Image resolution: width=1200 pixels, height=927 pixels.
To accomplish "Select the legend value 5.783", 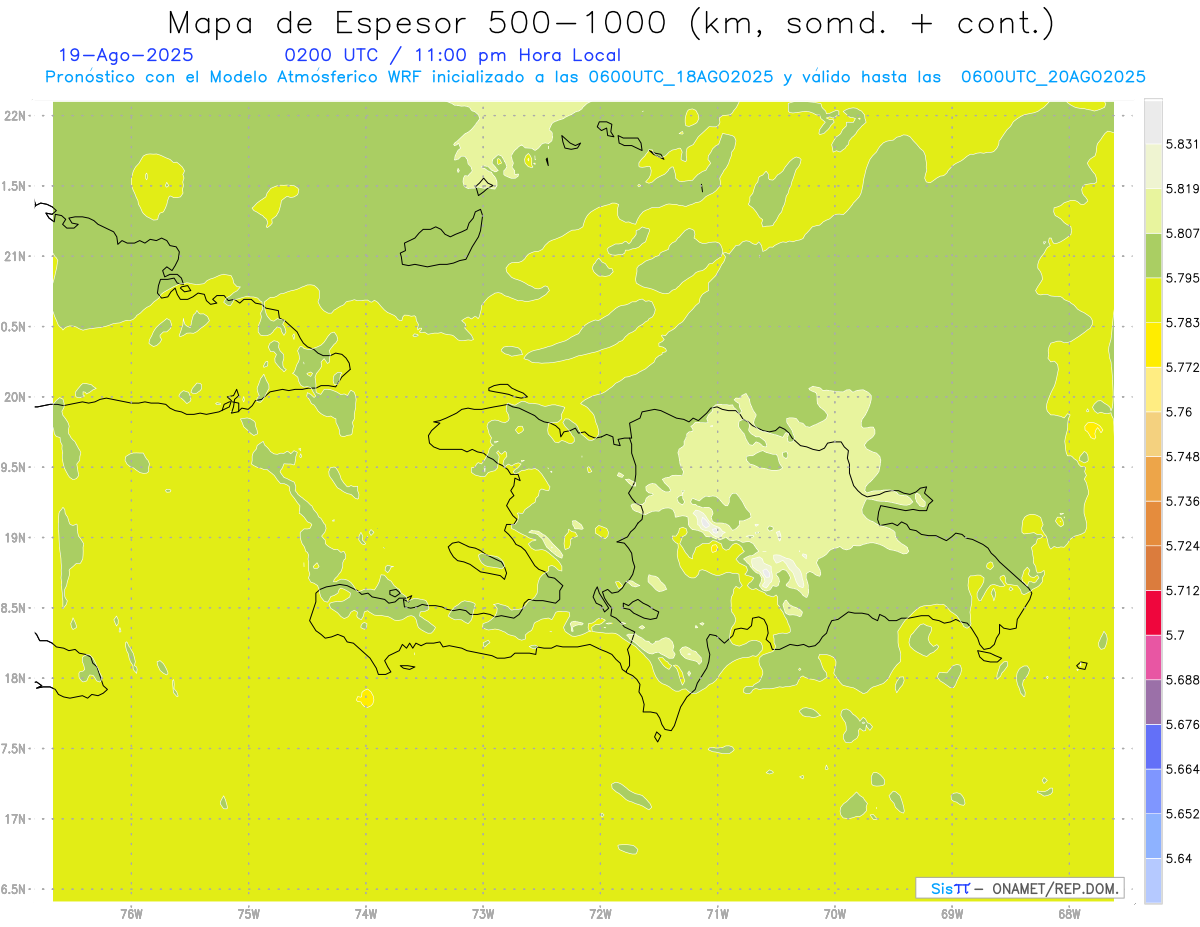I will pos(1182,322).
